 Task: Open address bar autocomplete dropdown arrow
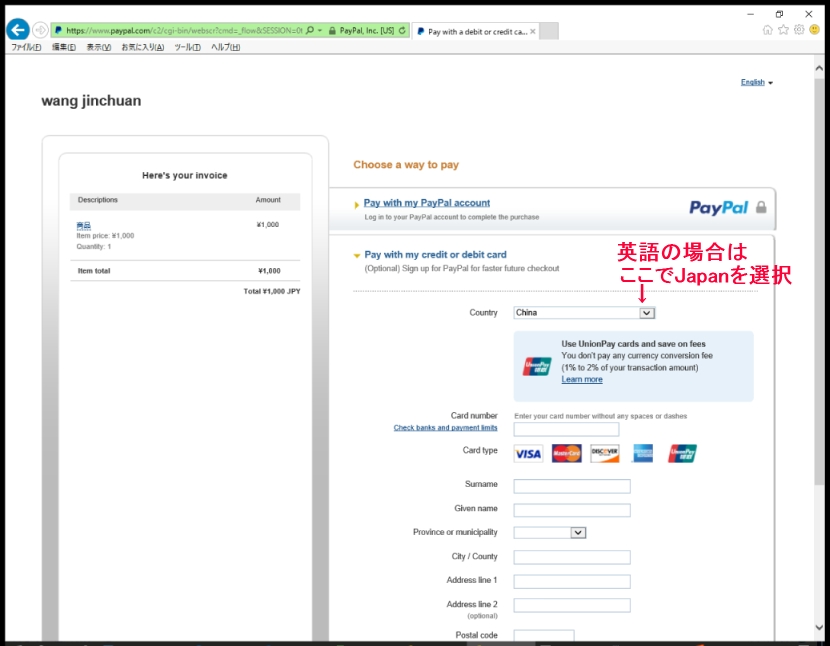[320, 30]
